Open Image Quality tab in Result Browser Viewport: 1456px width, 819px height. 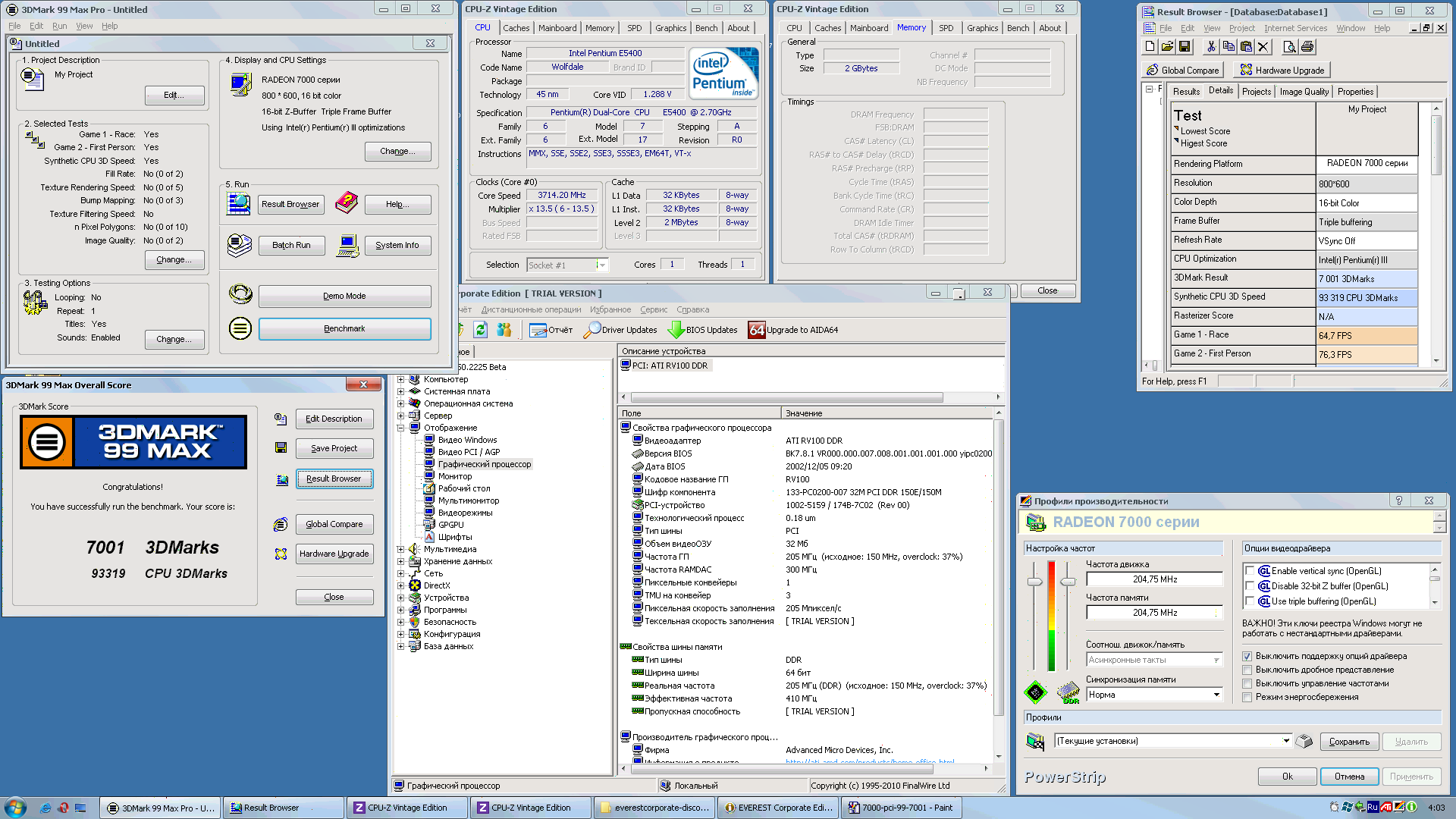click(1304, 92)
